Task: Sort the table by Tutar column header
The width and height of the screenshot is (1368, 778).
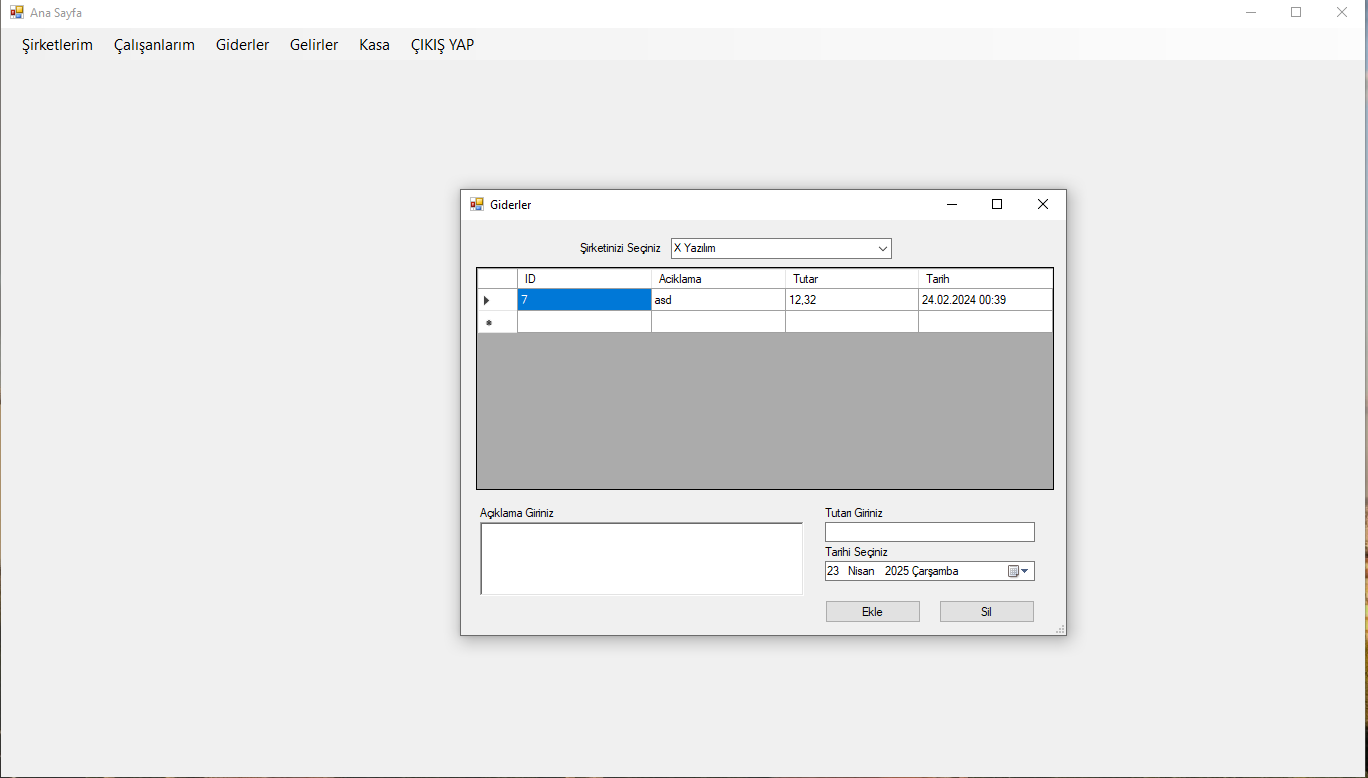Action: pyautogui.click(x=851, y=279)
